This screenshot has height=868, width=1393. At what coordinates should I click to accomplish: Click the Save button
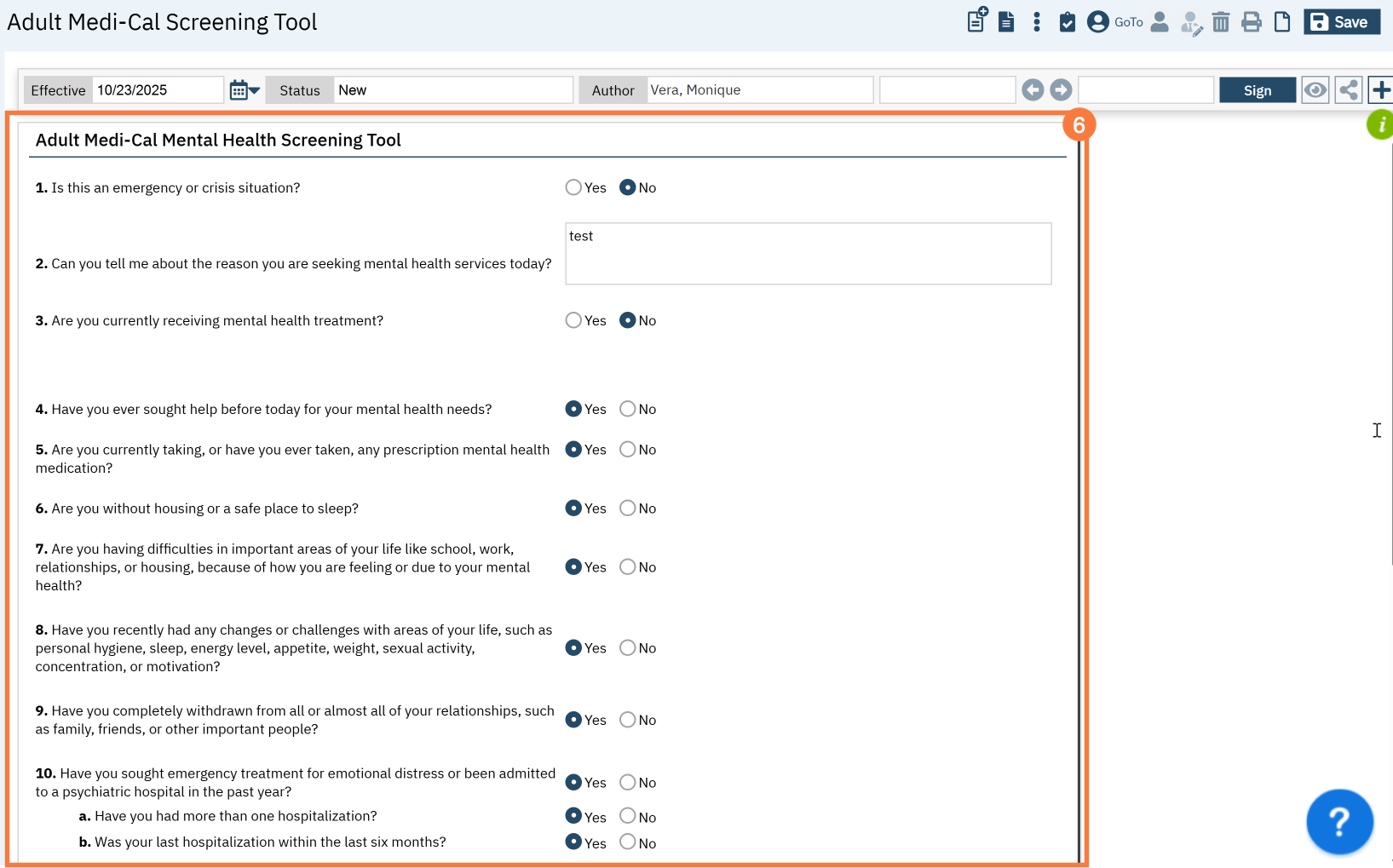1340,22
